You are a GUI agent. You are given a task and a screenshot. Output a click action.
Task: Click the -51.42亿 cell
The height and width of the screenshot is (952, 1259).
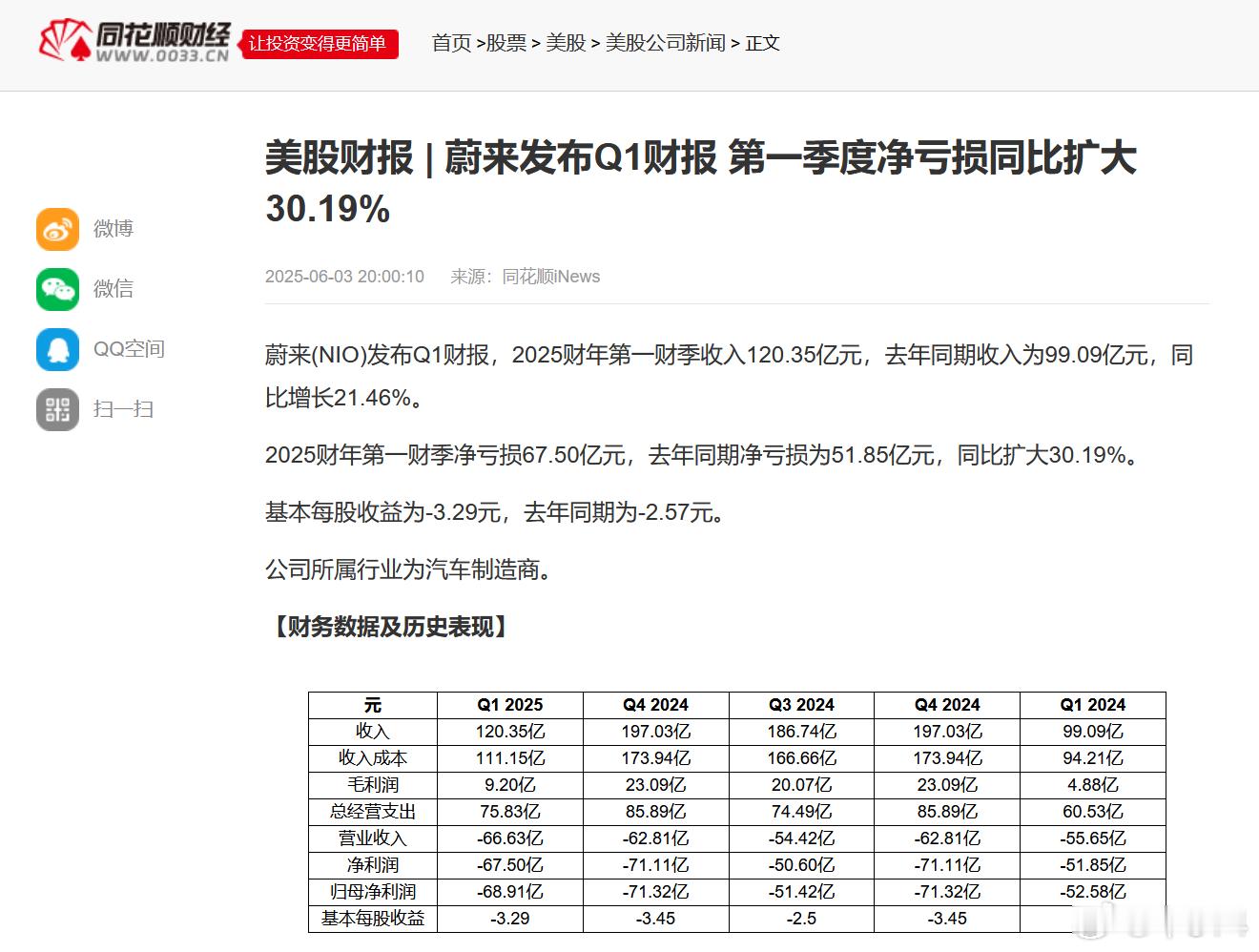801,892
